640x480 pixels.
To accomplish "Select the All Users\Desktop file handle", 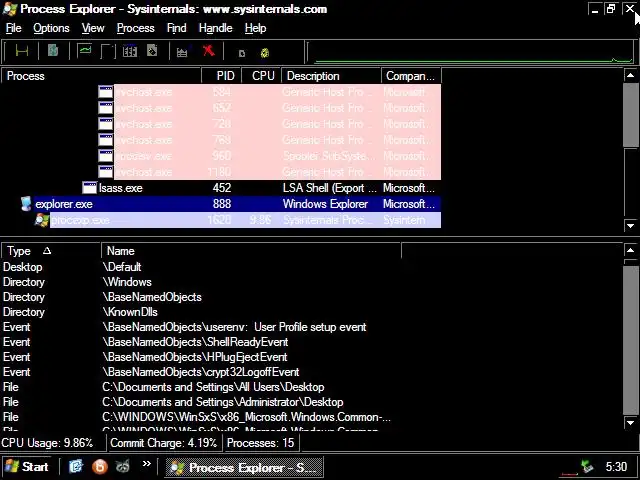I will [x=200, y=387].
